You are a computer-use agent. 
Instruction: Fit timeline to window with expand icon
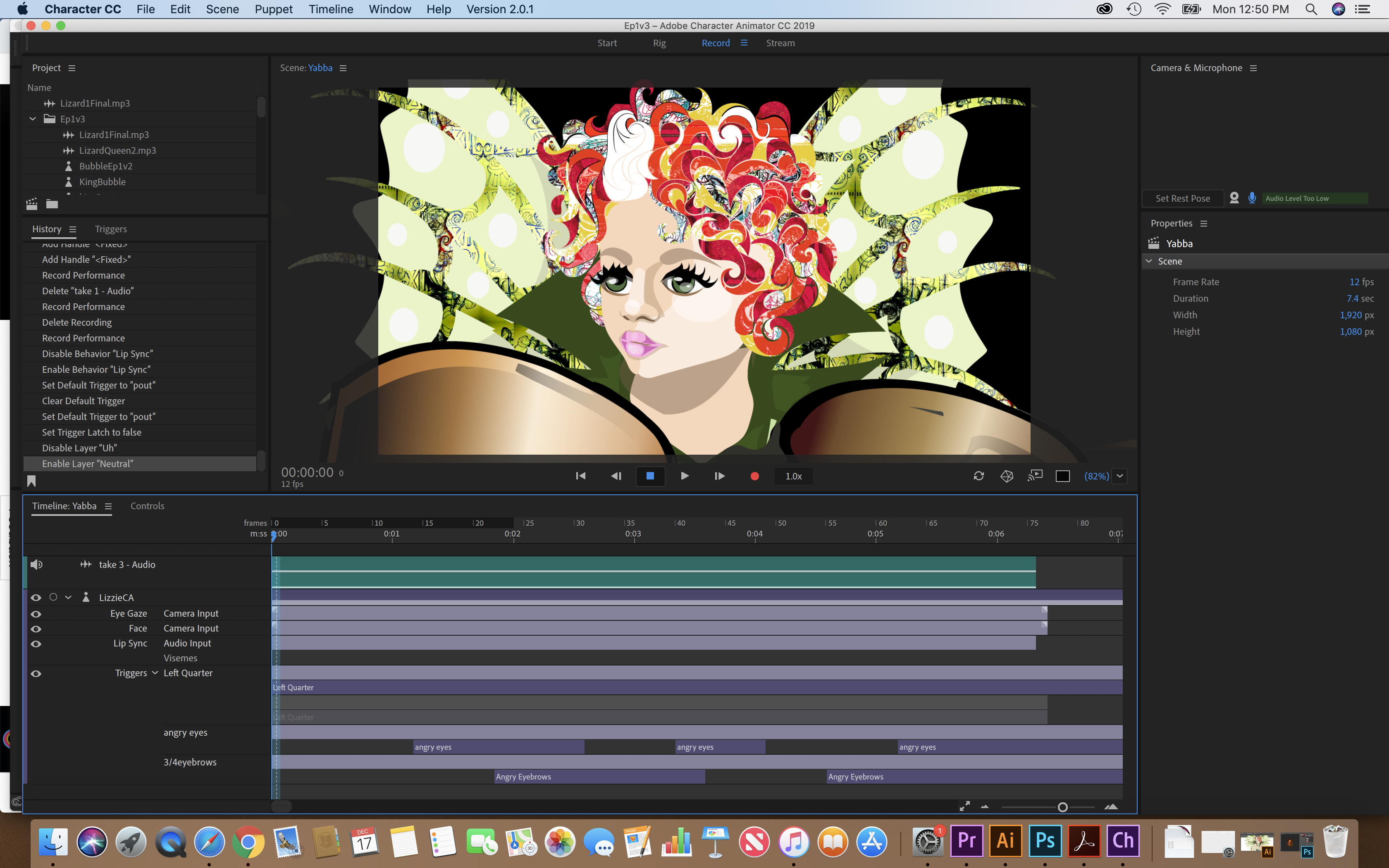point(964,806)
